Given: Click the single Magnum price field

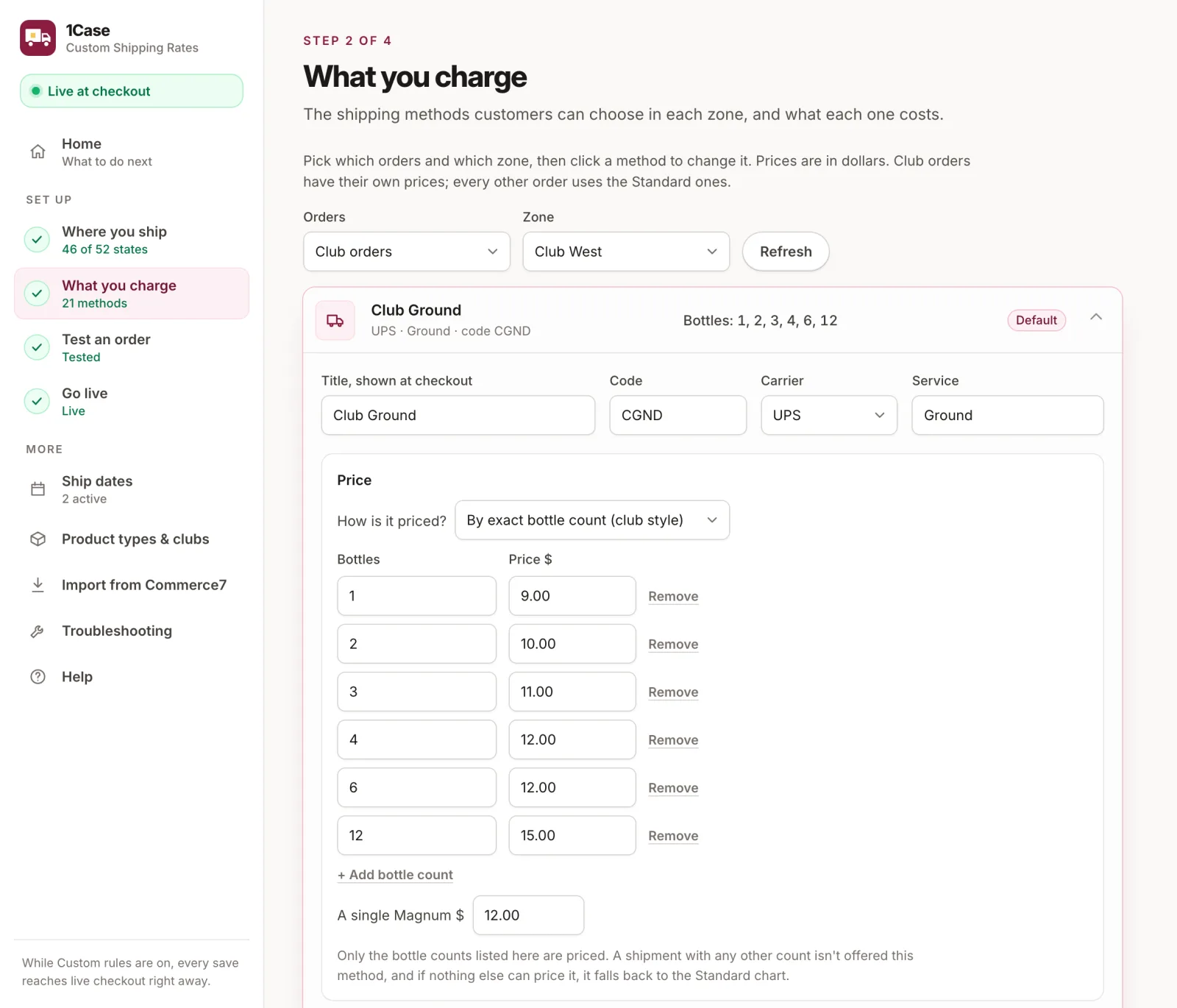Looking at the screenshot, I should tap(528, 915).
